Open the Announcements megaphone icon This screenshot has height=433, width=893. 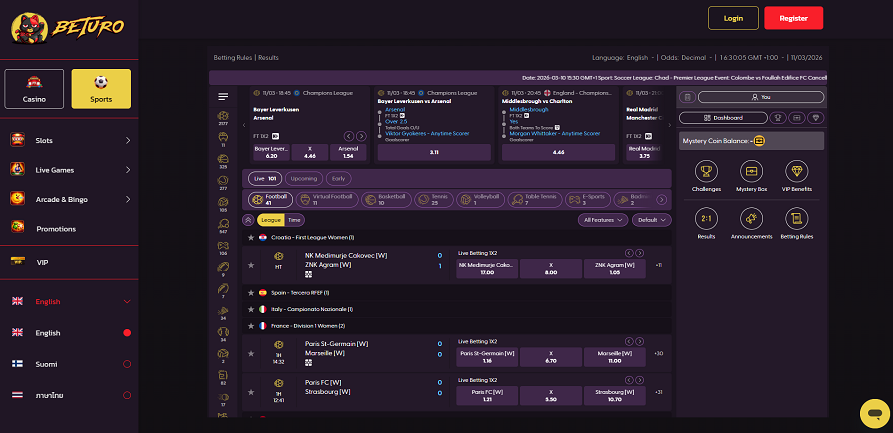tap(751, 218)
